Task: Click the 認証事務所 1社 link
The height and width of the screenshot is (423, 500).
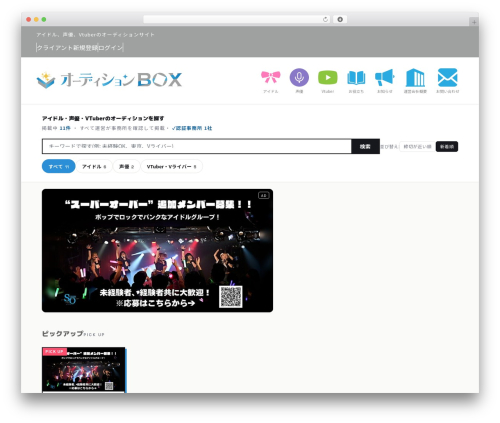Action: 192,128
